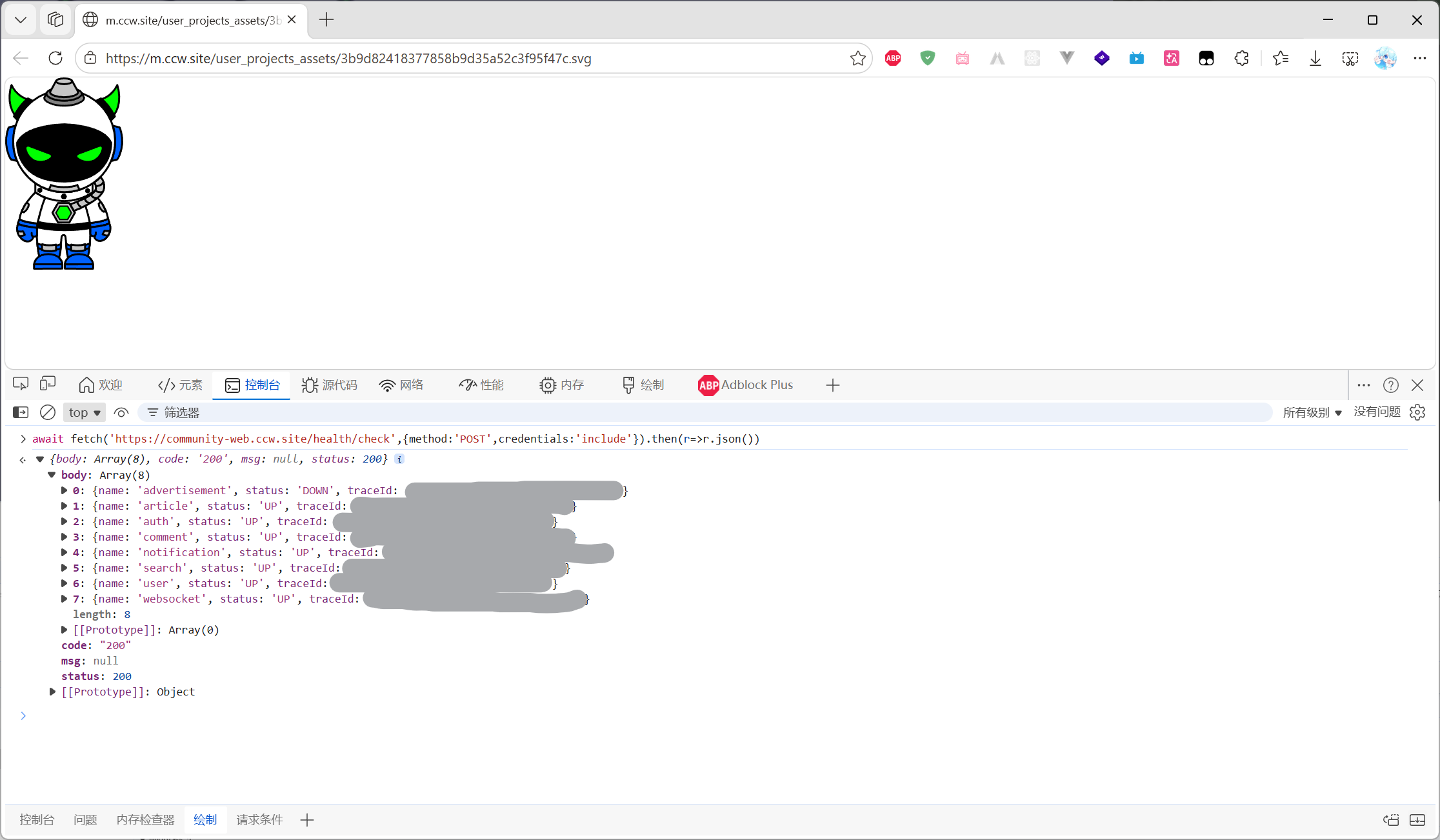
Task: Open the extensions puzzle icon
Action: (x=1241, y=58)
